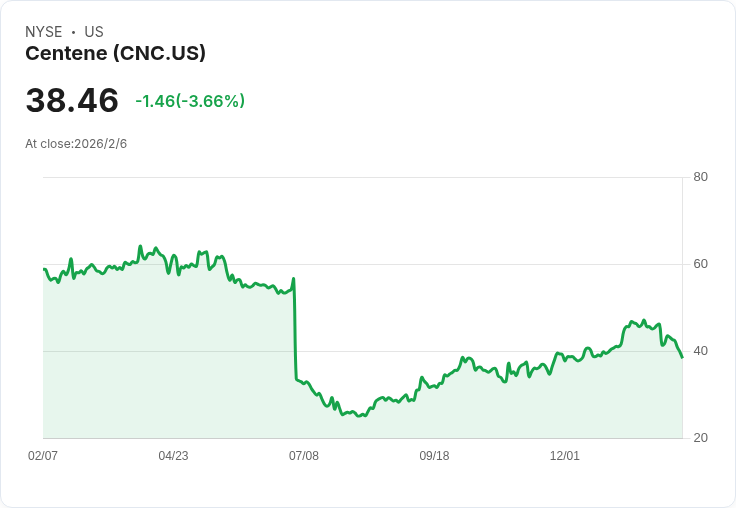
Task: Click the 60 label on the price axis
Action: [x=700, y=264]
